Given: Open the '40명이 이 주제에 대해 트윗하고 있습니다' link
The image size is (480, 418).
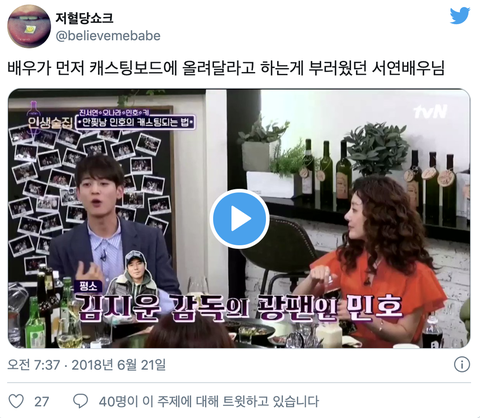Looking at the screenshot, I should click(x=209, y=401).
